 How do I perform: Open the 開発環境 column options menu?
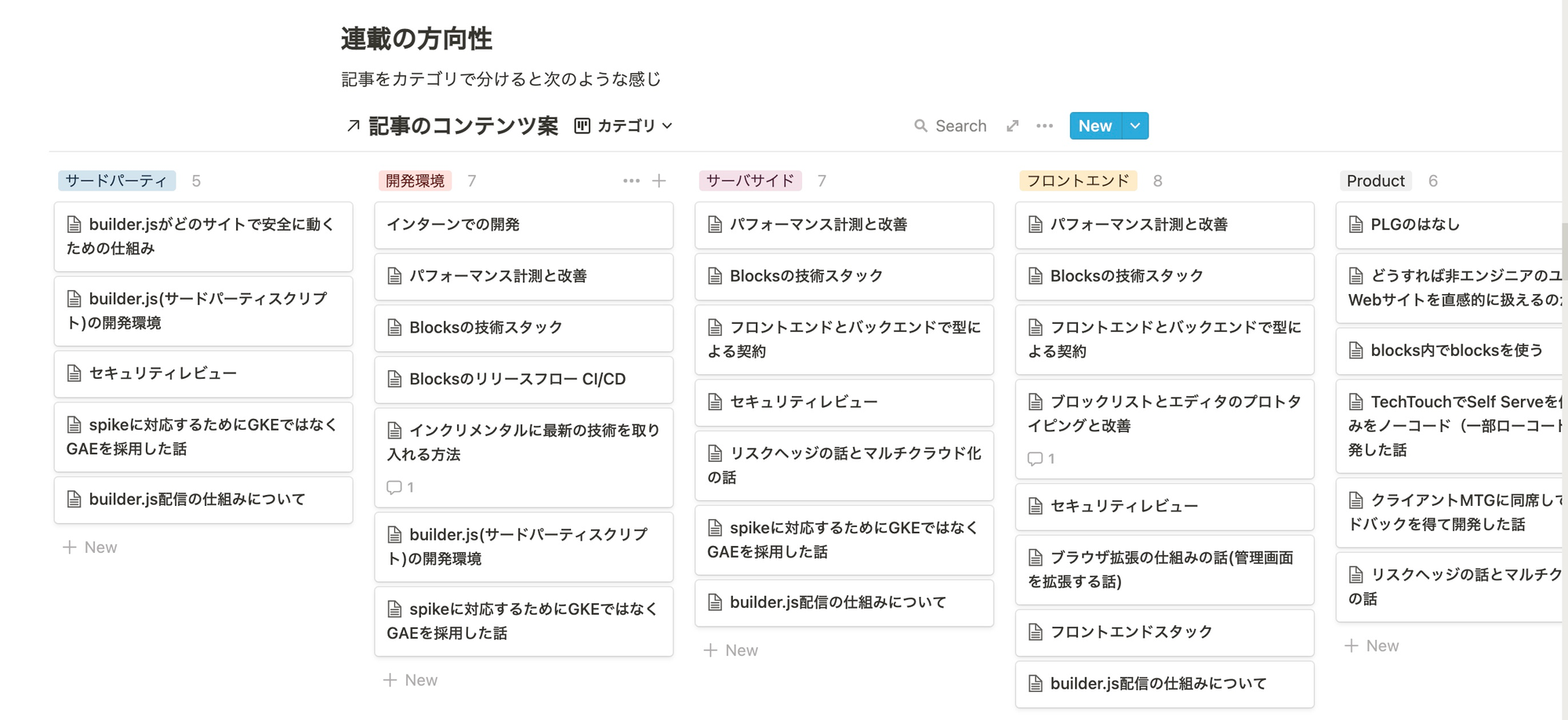point(631,181)
